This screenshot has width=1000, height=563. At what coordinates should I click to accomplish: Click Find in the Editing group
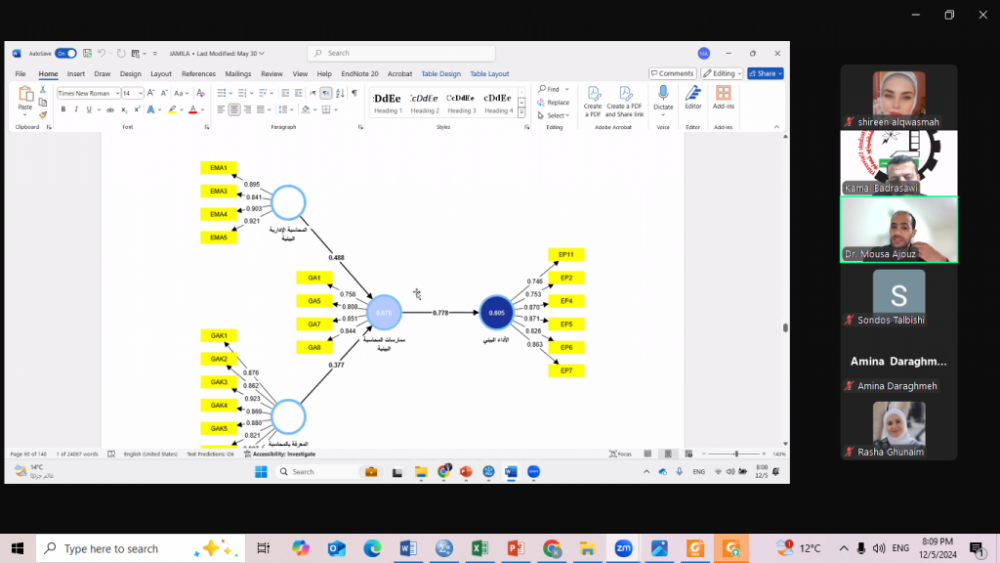(549, 89)
